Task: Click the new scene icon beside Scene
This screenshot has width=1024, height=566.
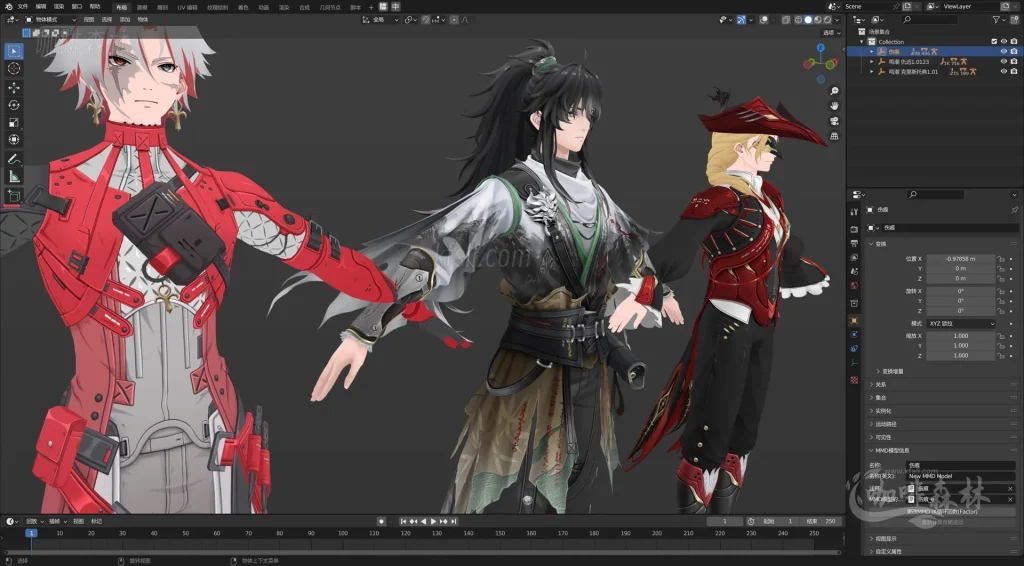Action: pyautogui.click(x=906, y=7)
